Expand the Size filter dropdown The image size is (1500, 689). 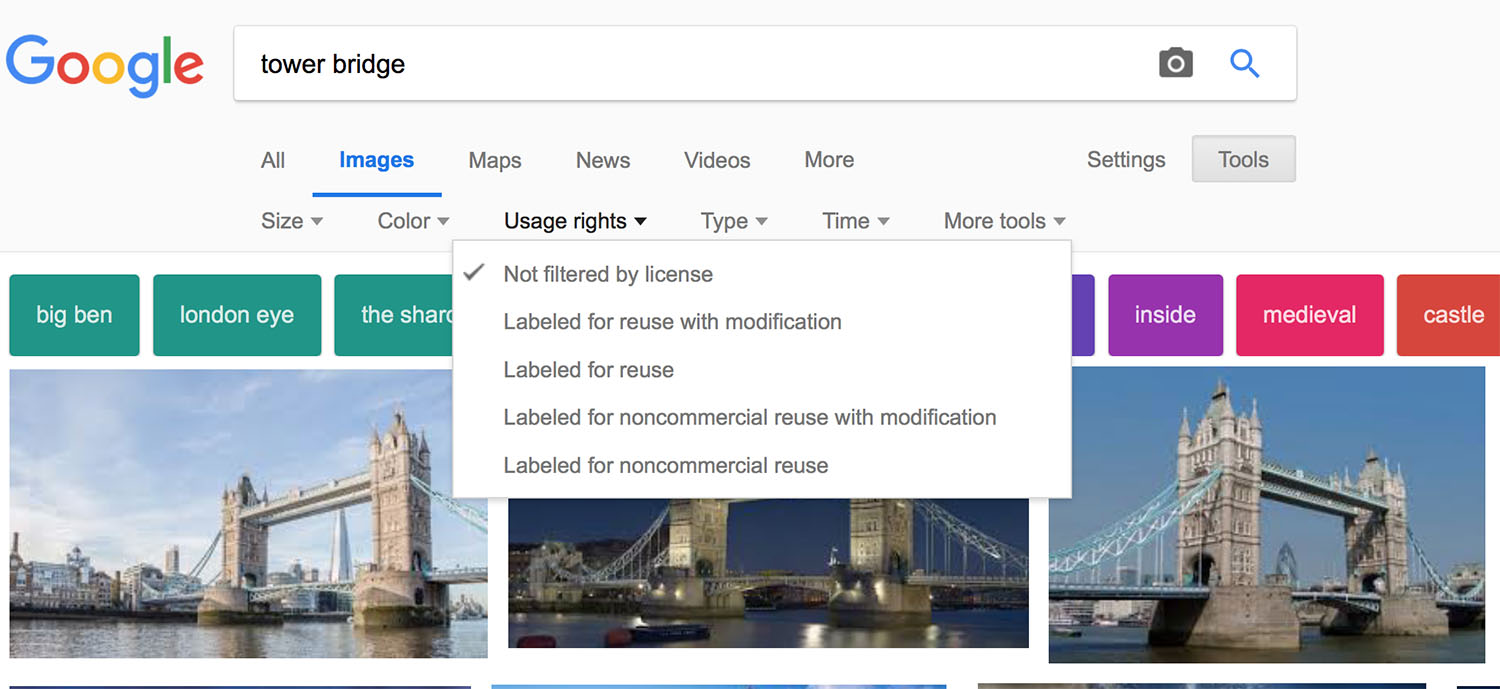click(292, 221)
